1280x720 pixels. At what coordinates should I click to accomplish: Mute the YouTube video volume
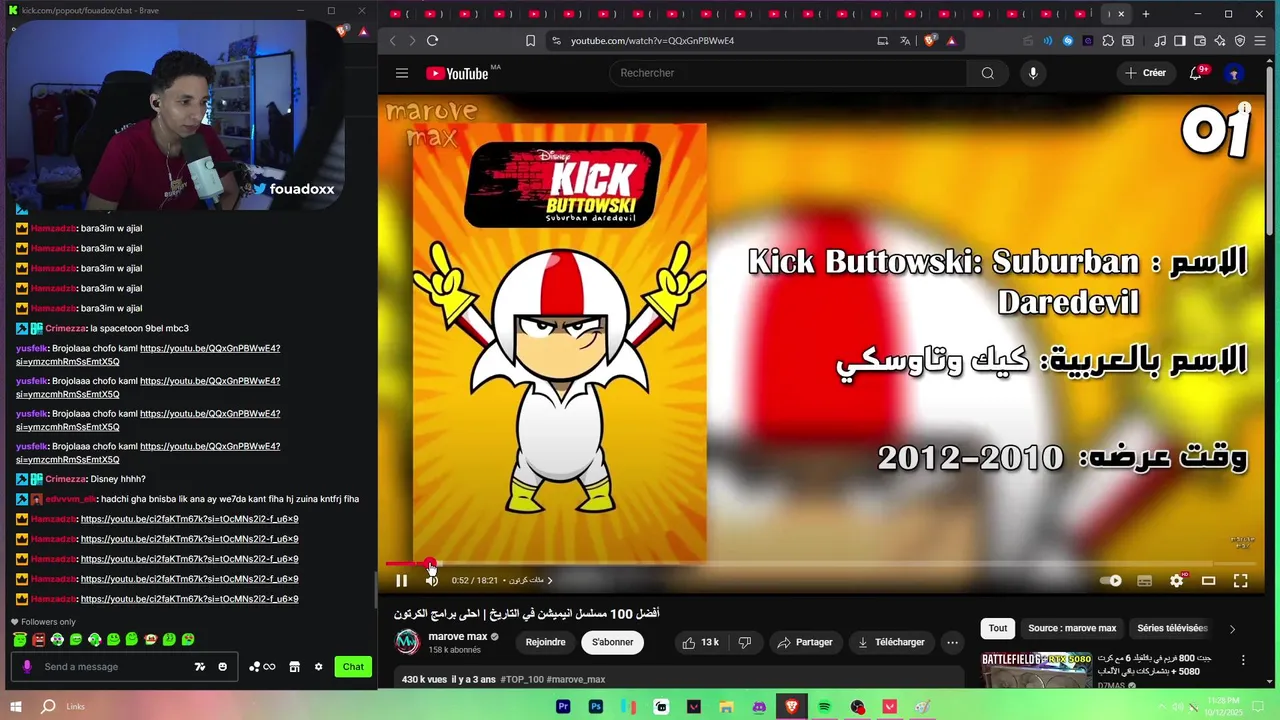pos(431,580)
